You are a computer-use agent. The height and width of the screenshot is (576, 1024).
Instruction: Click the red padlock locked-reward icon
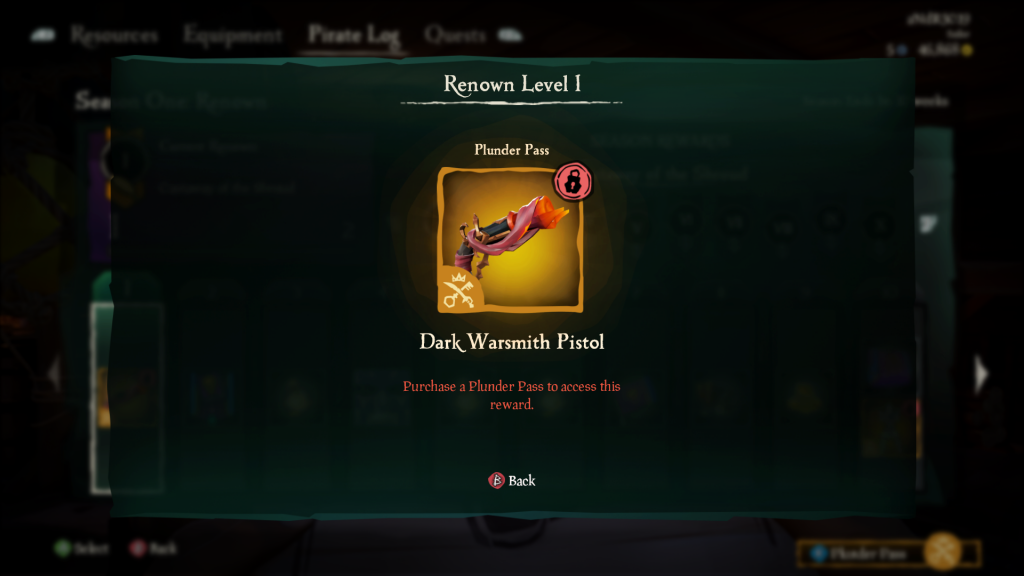tap(573, 182)
